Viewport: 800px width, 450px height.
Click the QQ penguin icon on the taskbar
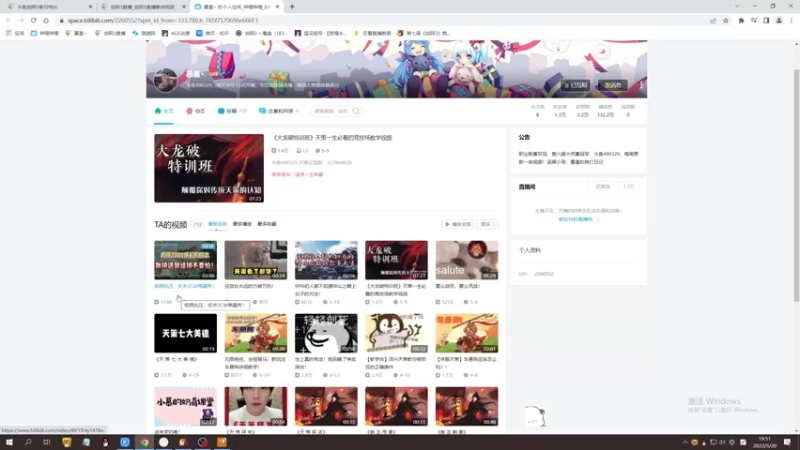coord(106,442)
